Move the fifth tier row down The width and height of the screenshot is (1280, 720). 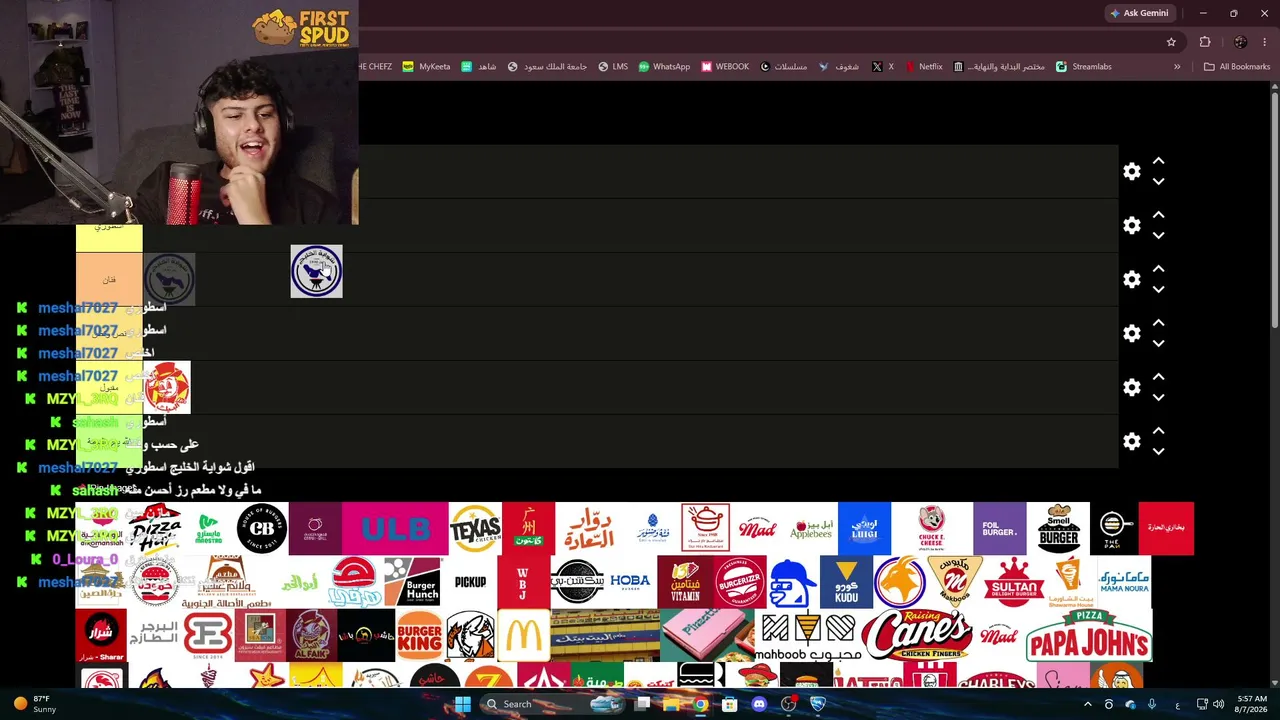1158,398
